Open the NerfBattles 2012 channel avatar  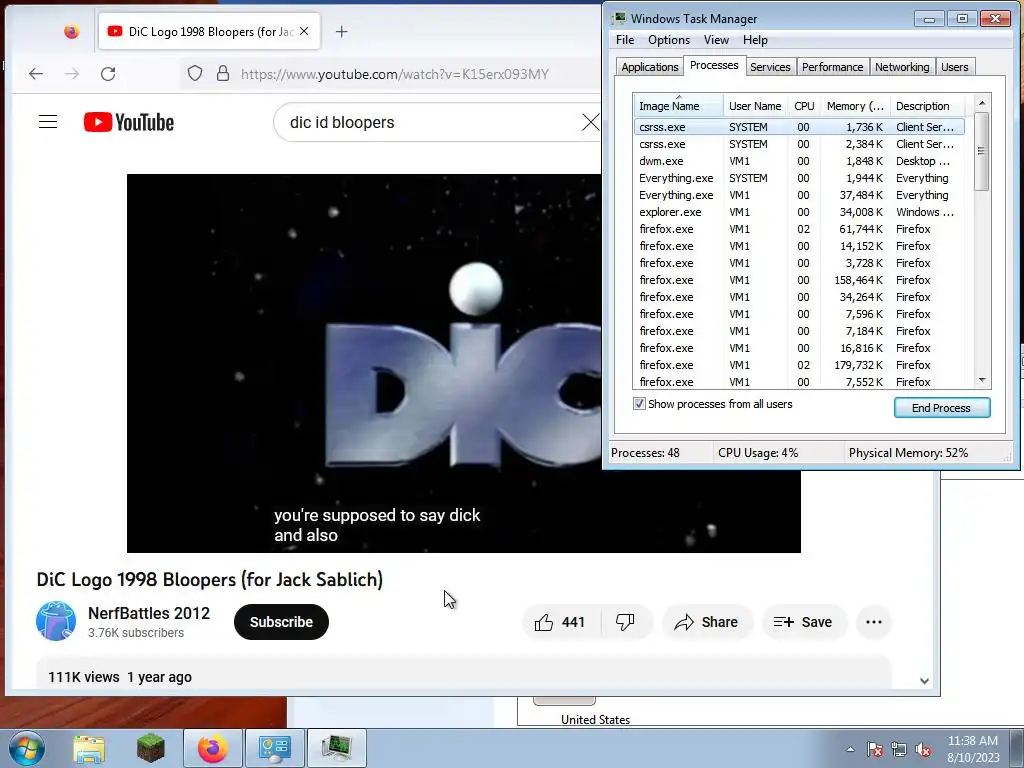click(x=56, y=621)
